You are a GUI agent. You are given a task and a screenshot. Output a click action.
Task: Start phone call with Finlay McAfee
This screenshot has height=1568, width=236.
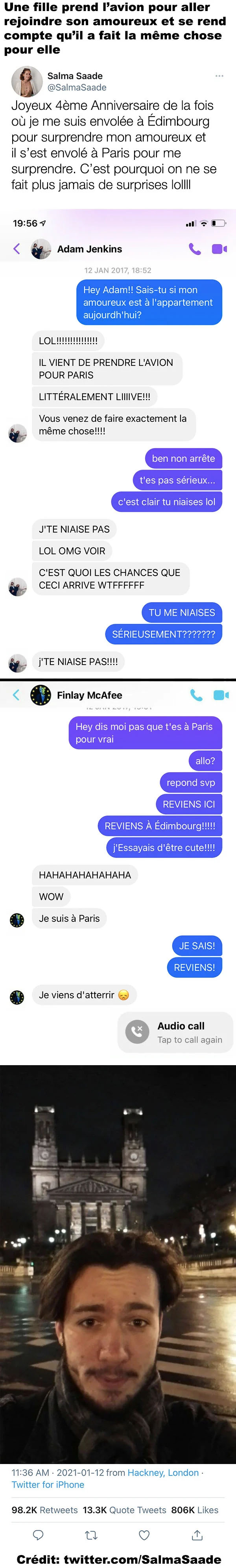click(196, 695)
